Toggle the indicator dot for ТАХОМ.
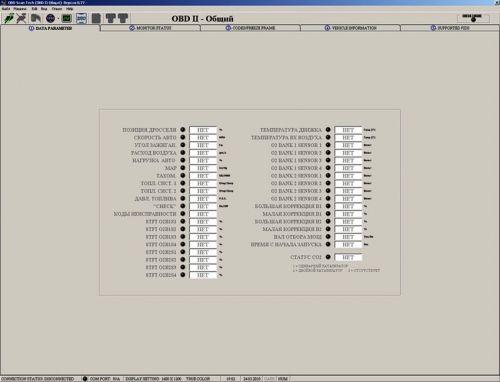 coord(183,175)
